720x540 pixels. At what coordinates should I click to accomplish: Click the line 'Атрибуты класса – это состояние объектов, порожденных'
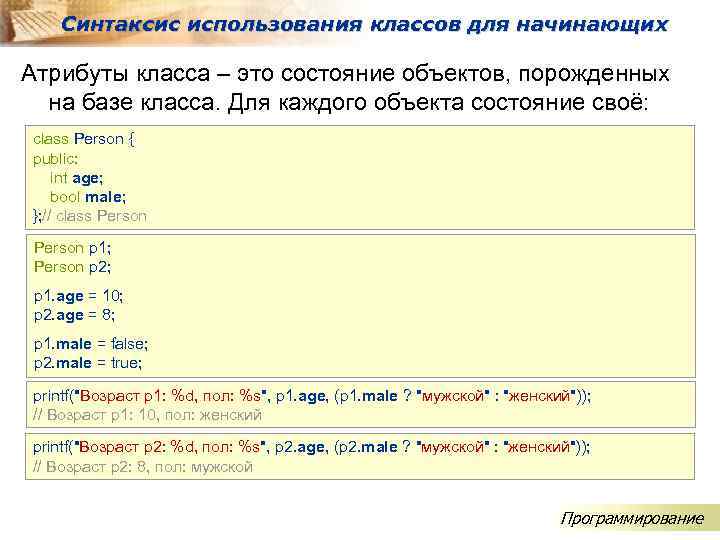click(x=345, y=73)
